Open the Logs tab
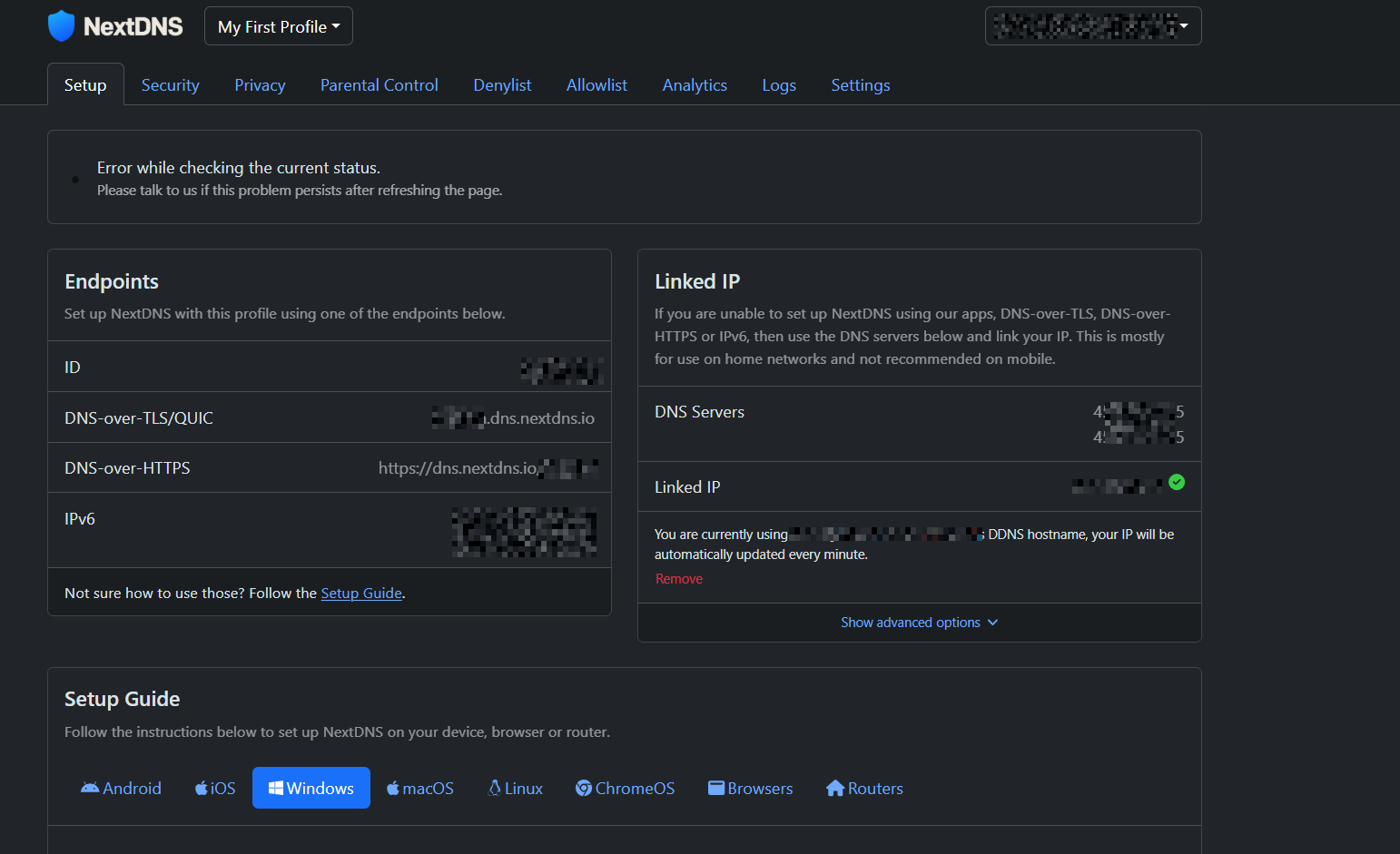Screen dimensions: 1400x854 (778, 85)
